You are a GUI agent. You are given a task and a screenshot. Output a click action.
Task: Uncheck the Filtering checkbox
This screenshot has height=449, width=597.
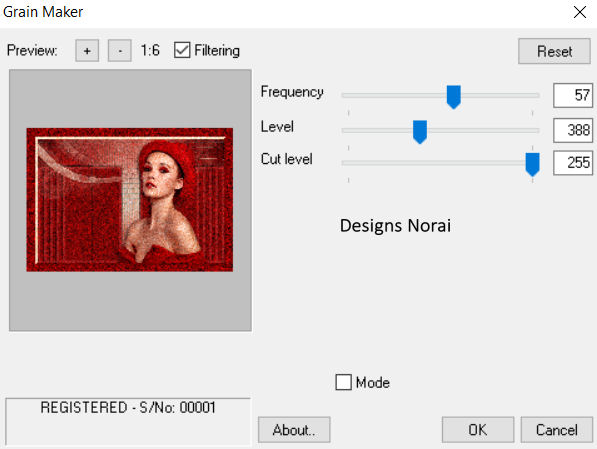pyautogui.click(x=182, y=50)
